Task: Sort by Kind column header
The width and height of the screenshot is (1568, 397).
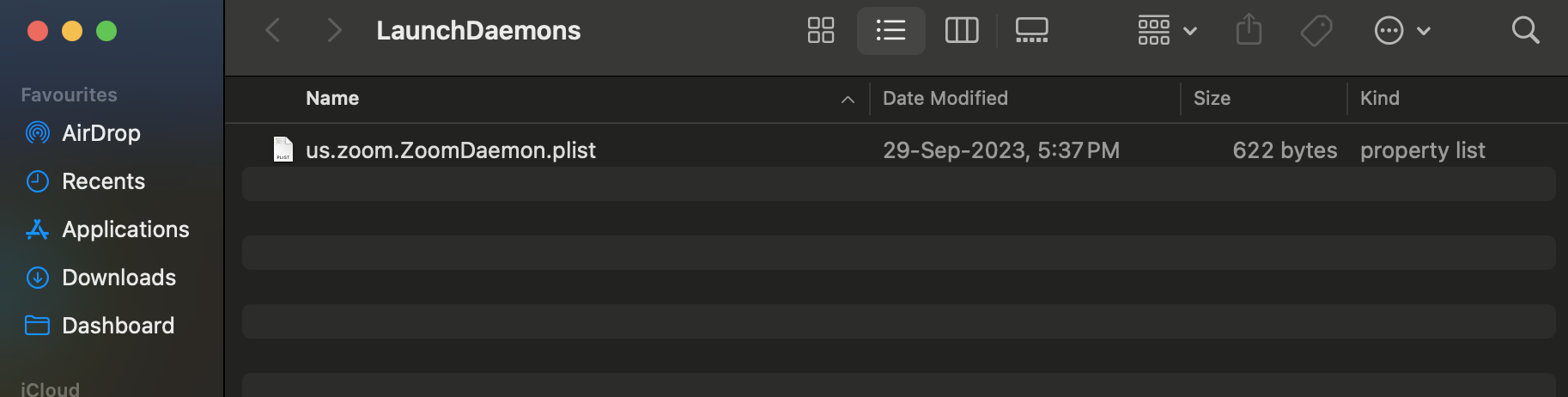Action: [x=1379, y=99]
